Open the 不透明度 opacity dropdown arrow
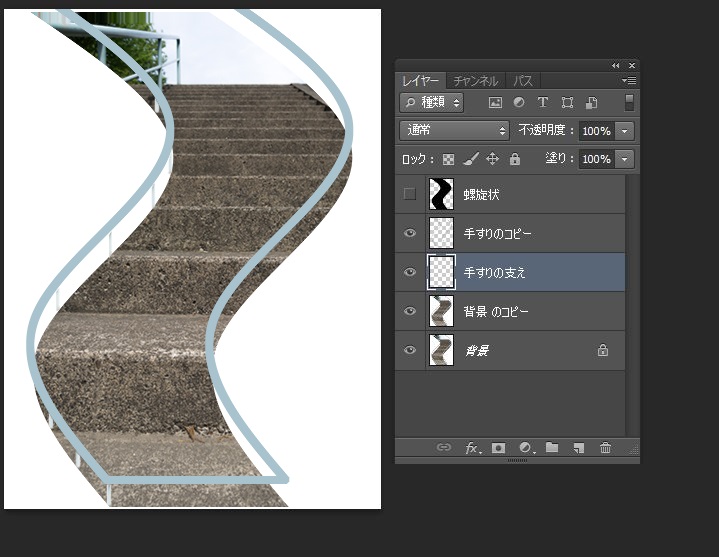The width and height of the screenshot is (719, 557). 625,131
